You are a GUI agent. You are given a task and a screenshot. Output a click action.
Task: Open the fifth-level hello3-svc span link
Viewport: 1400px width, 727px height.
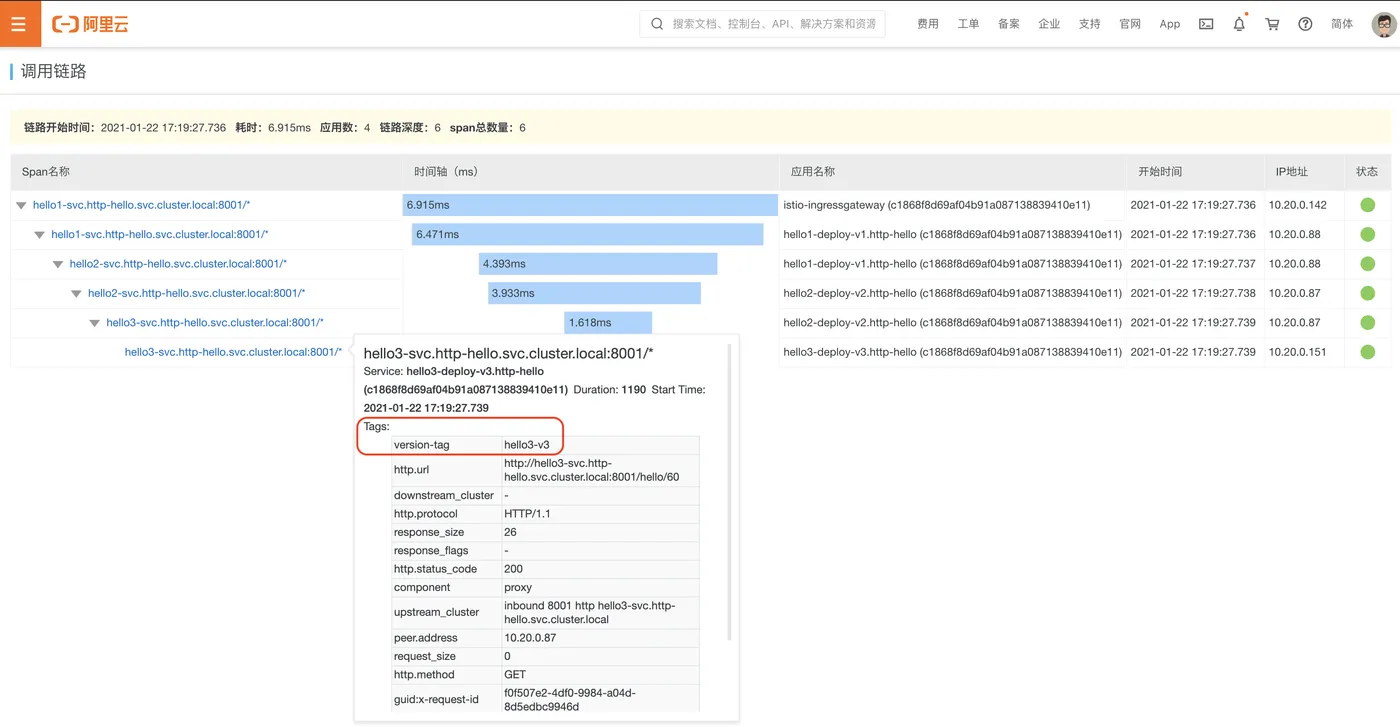click(x=215, y=323)
